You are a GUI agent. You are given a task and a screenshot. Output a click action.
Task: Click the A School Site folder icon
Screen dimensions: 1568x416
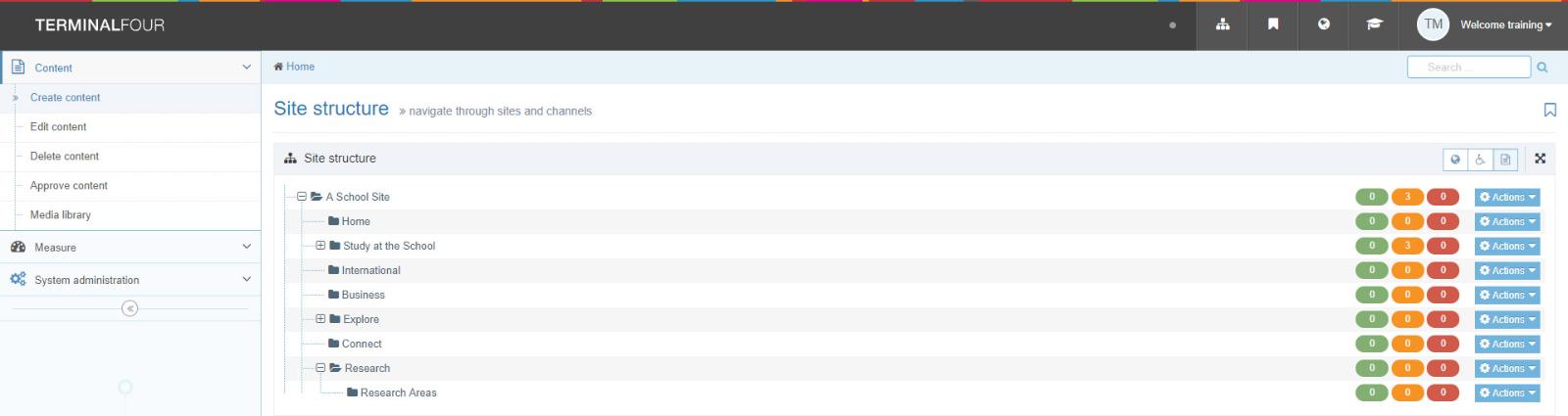pyautogui.click(x=317, y=197)
